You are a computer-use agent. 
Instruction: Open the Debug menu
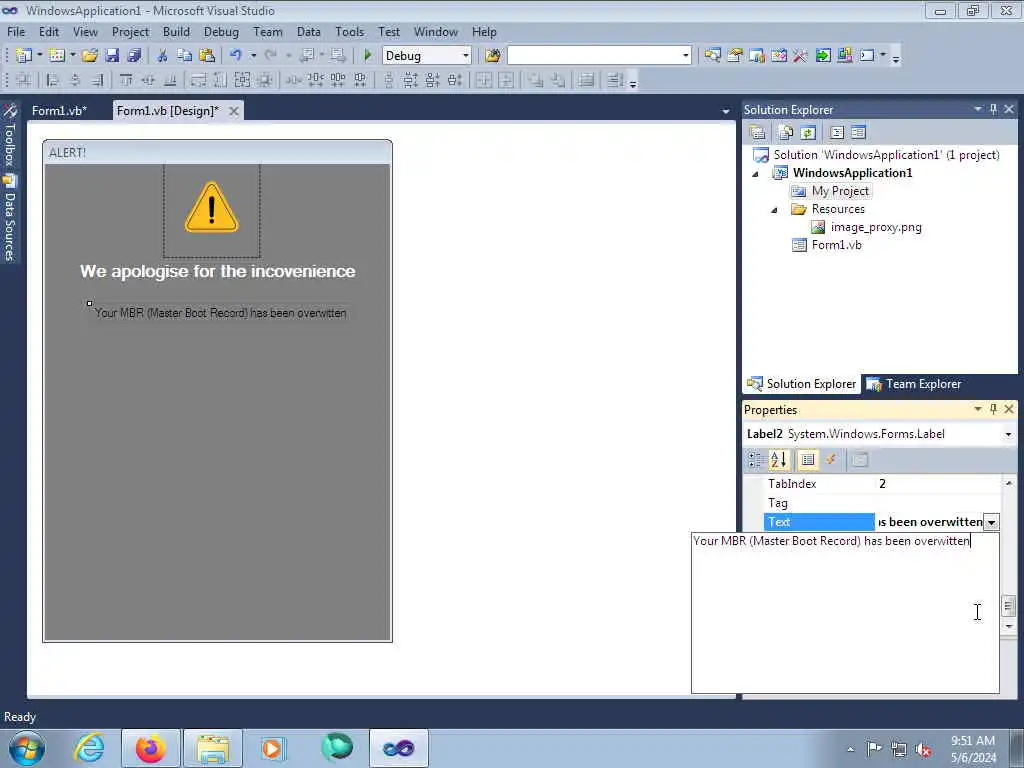tap(221, 31)
